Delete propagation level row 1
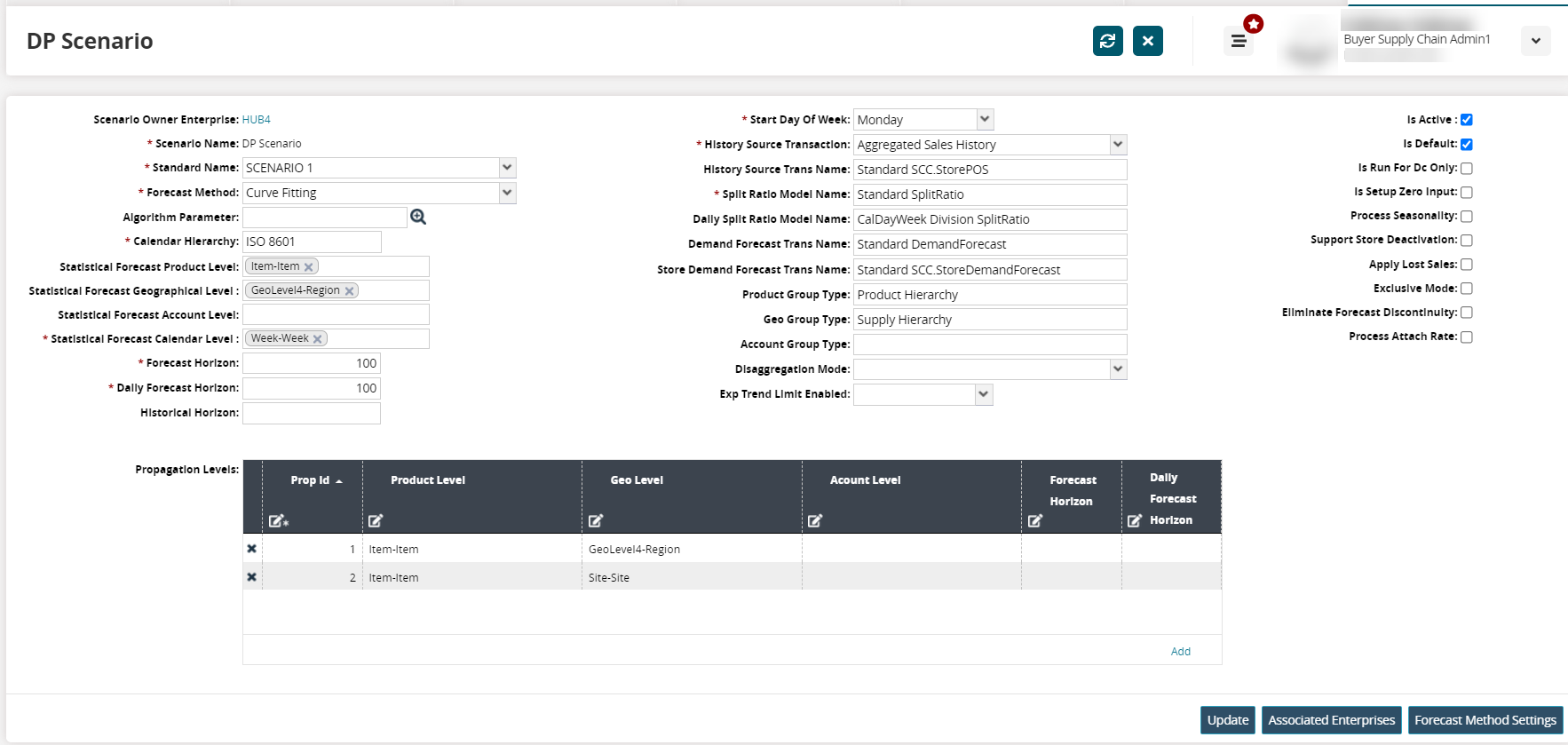This screenshot has width=1568, height=745. [252, 549]
